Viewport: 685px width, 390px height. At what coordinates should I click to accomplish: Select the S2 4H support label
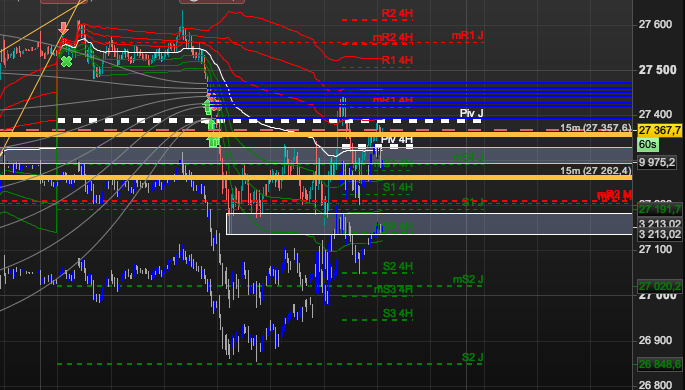(398, 266)
